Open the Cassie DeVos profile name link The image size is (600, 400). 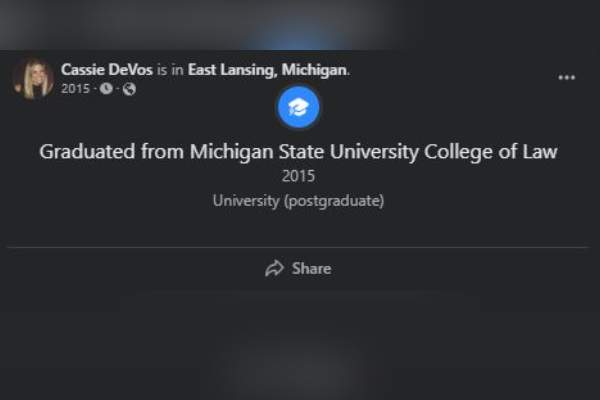point(107,70)
